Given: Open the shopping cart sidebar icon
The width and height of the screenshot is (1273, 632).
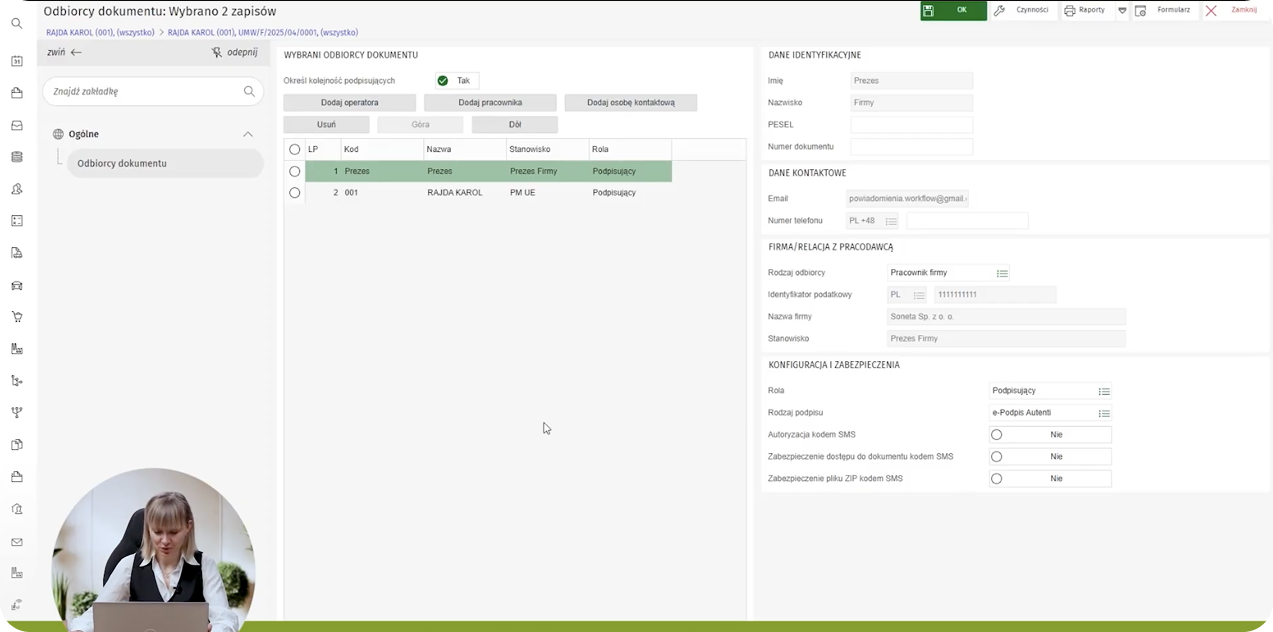Looking at the screenshot, I should click(x=16, y=317).
